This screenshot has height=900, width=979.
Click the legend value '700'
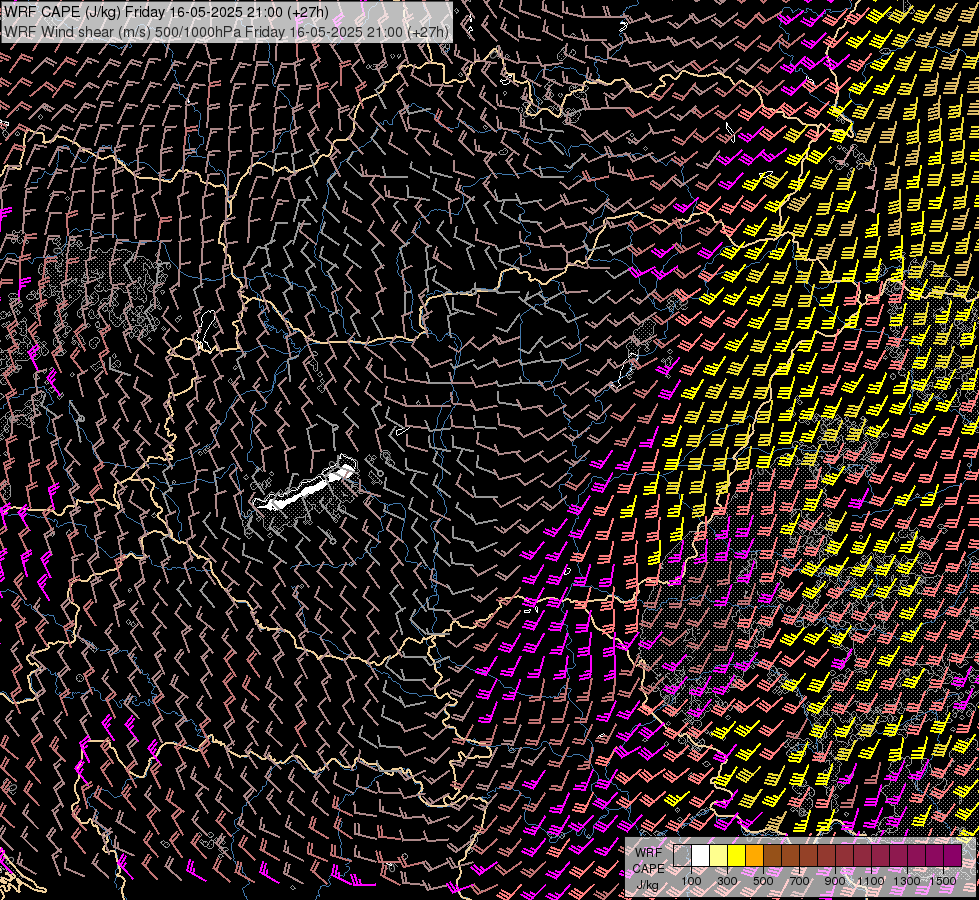tap(799, 881)
